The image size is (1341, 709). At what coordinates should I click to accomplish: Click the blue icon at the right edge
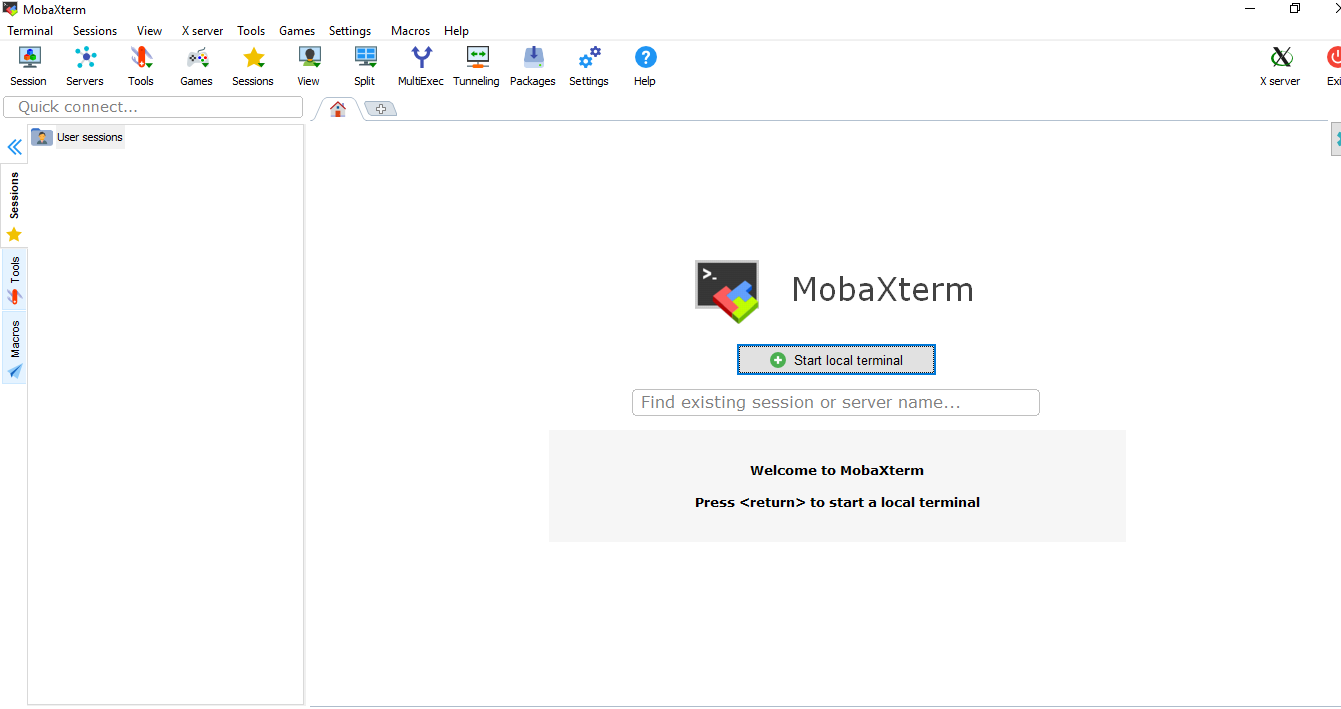pyautogui.click(x=1336, y=139)
